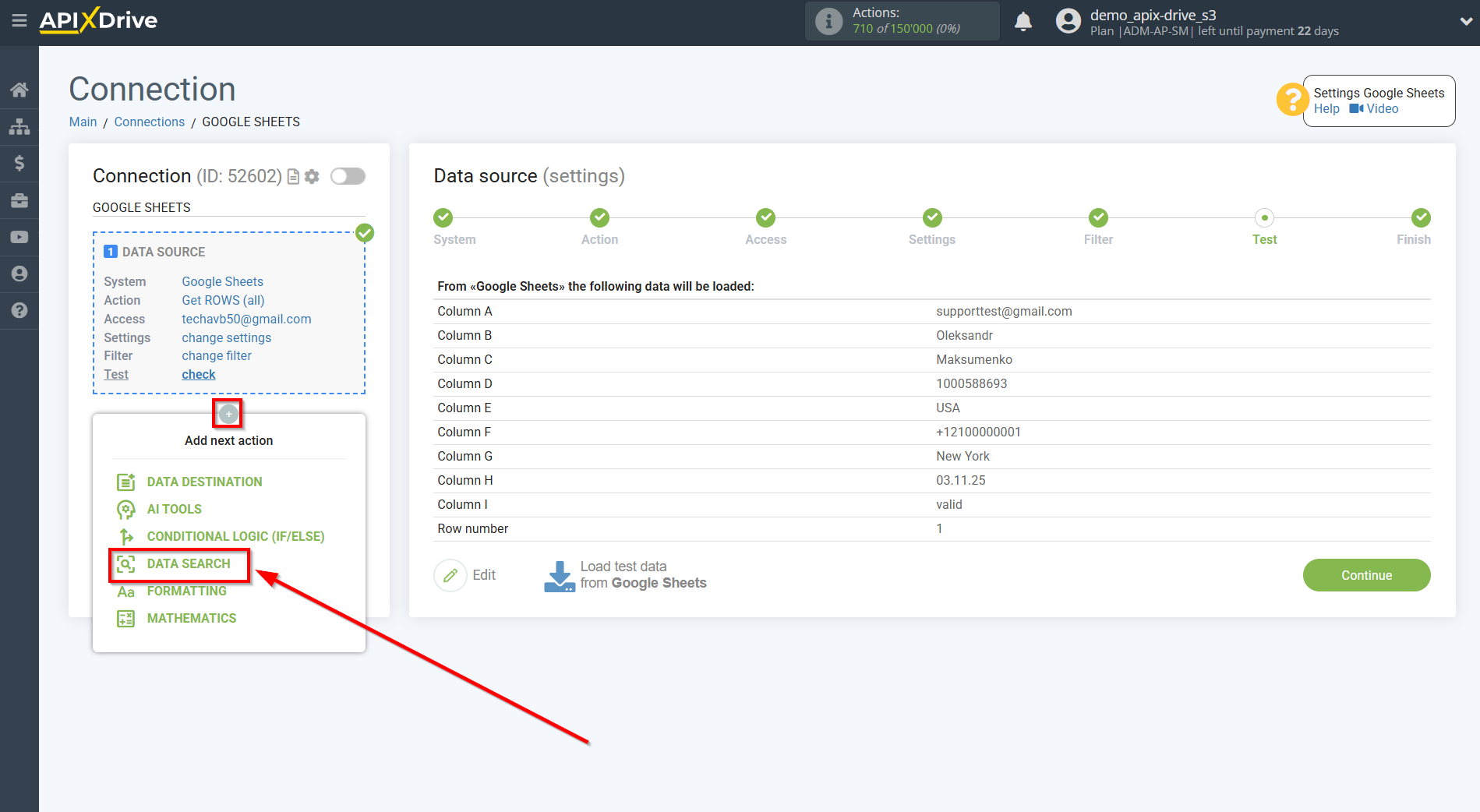This screenshot has width=1480, height=812.
Task: Open the Home page from sidebar
Action: click(x=19, y=89)
